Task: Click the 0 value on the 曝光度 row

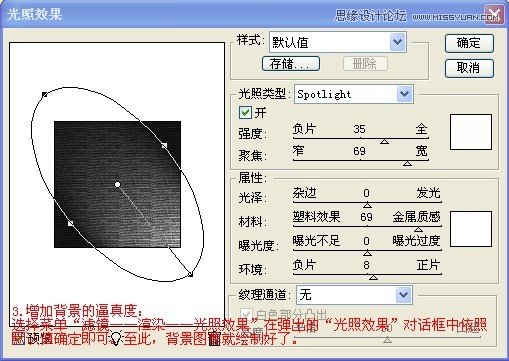Action: pyautogui.click(x=366, y=241)
